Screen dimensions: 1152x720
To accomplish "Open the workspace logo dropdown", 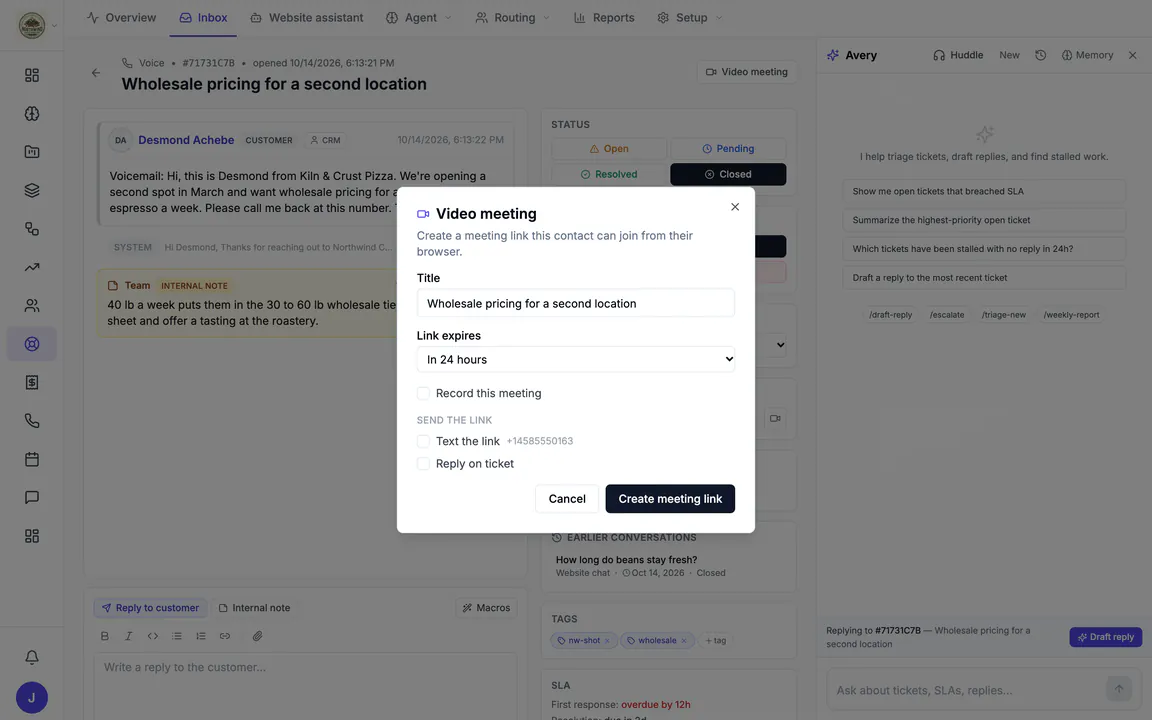I will pyautogui.click(x=37, y=25).
